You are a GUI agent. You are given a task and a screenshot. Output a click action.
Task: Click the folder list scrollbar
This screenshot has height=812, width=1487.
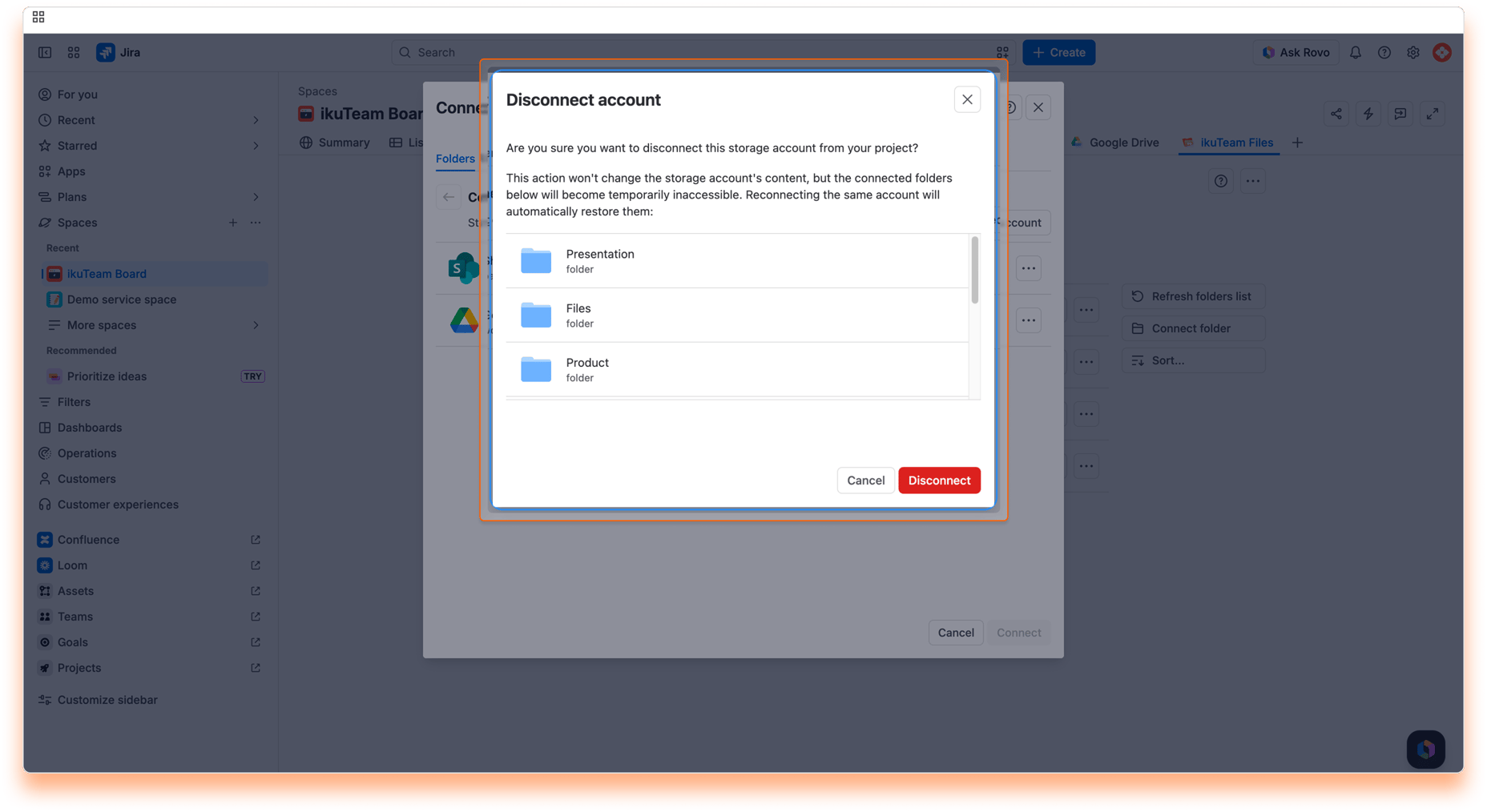click(x=974, y=270)
